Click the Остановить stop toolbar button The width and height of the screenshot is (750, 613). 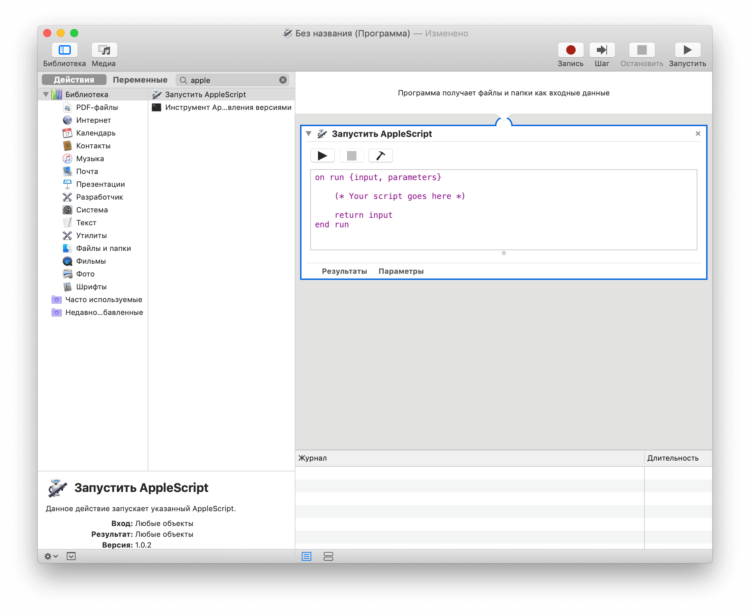641,50
